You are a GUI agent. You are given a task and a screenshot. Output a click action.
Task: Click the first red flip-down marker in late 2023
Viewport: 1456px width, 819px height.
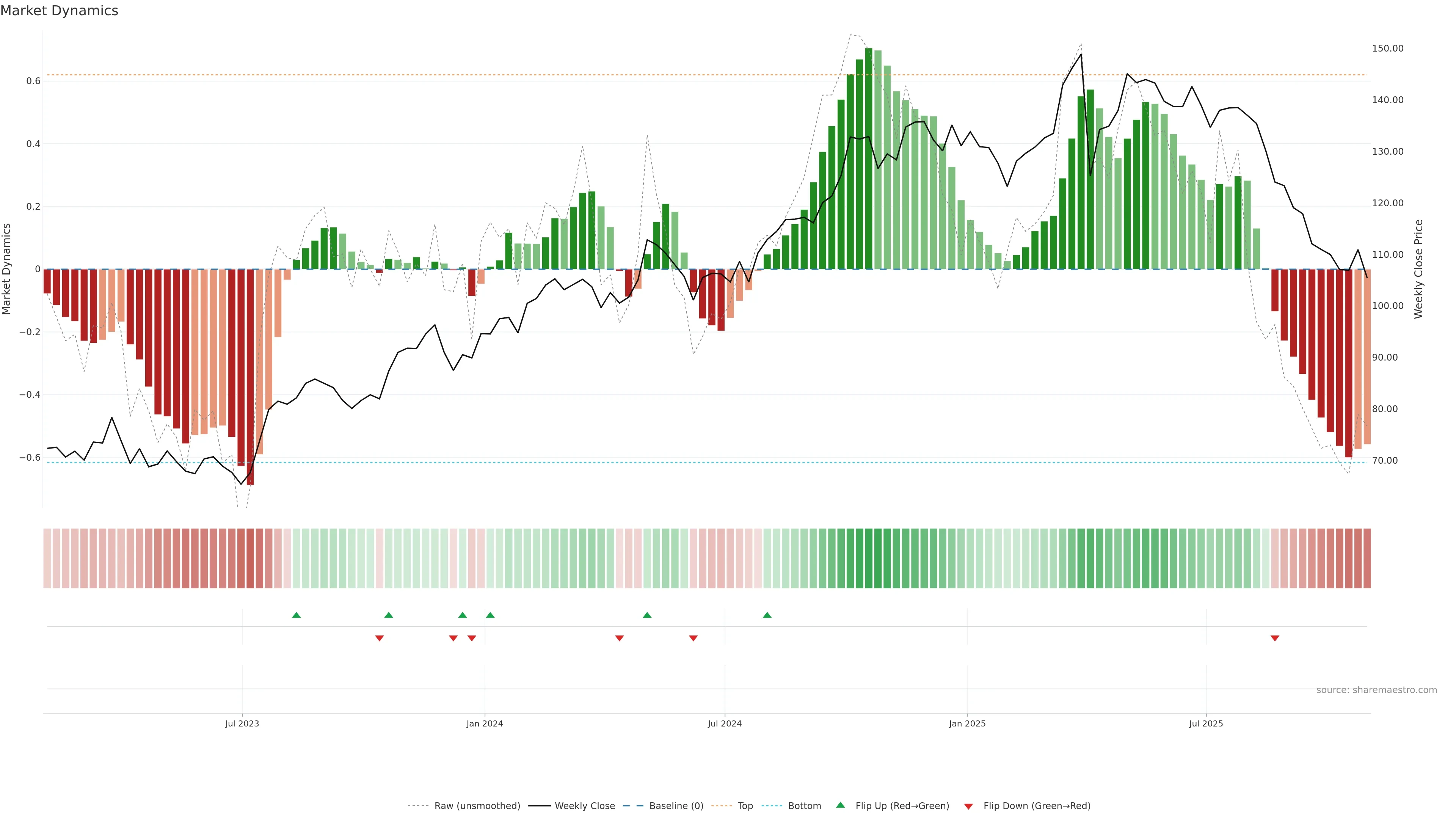click(x=379, y=638)
